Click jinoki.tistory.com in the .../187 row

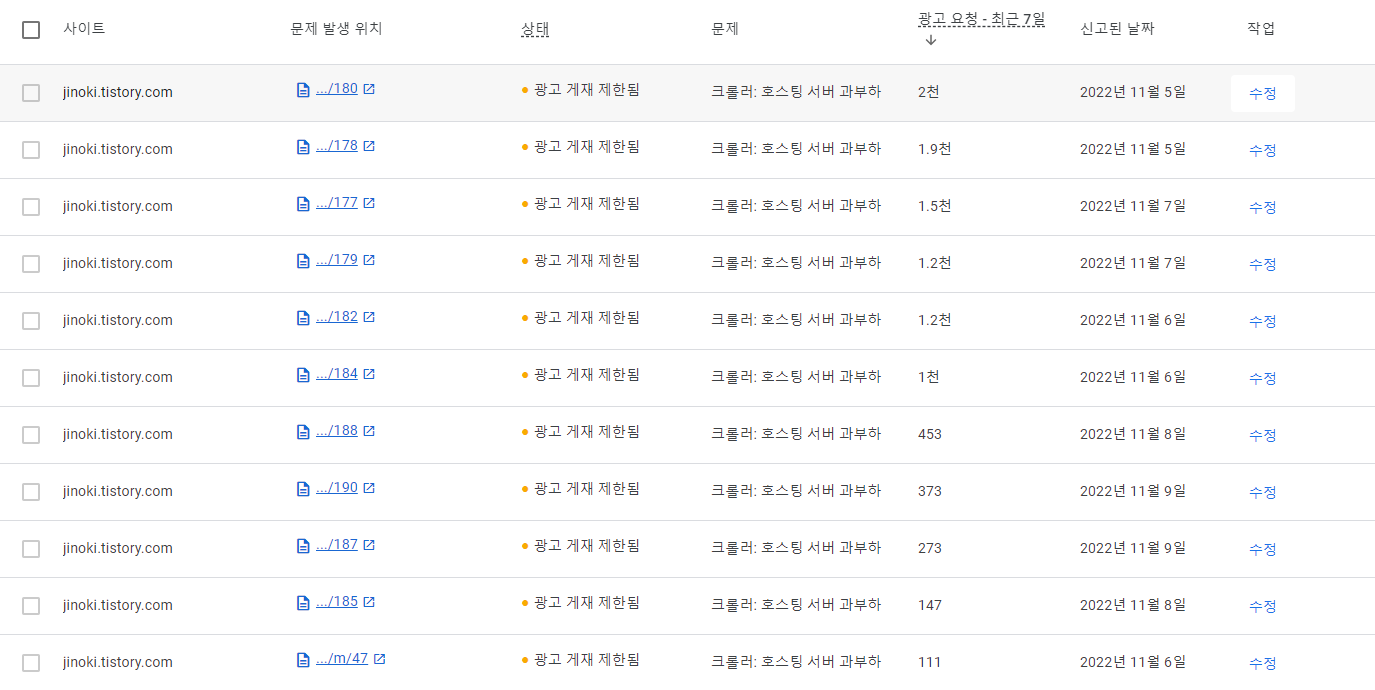(117, 548)
